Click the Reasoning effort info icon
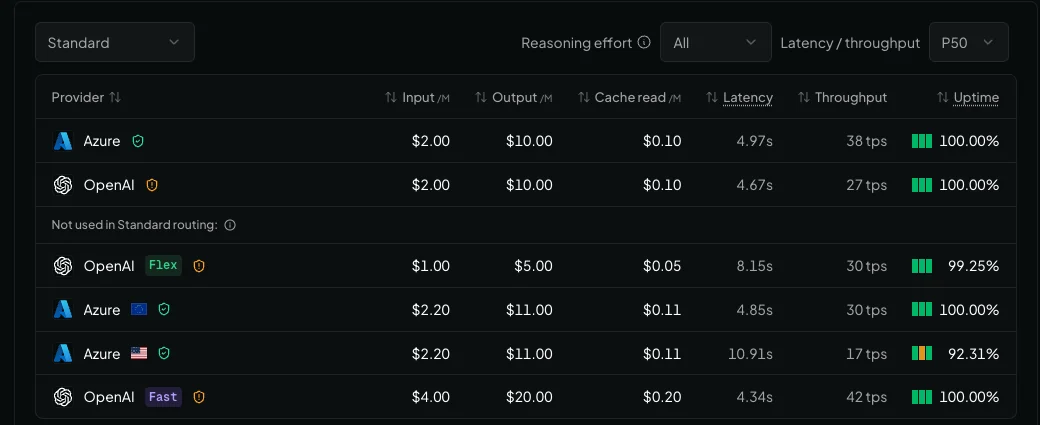Screen dimensions: 1040x425 tap(643, 42)
